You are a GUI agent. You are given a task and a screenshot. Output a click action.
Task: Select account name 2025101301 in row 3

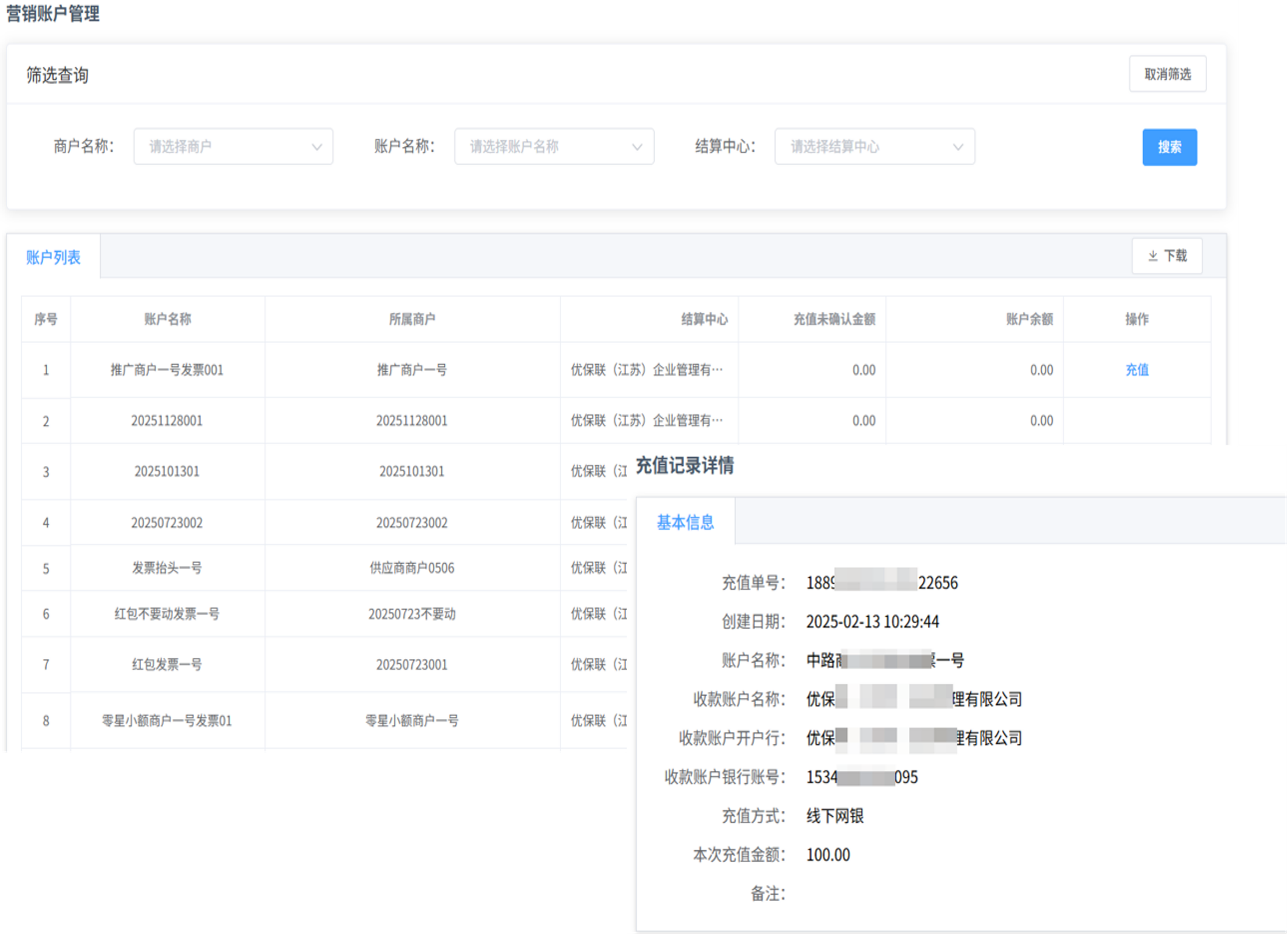click(167, 471)
